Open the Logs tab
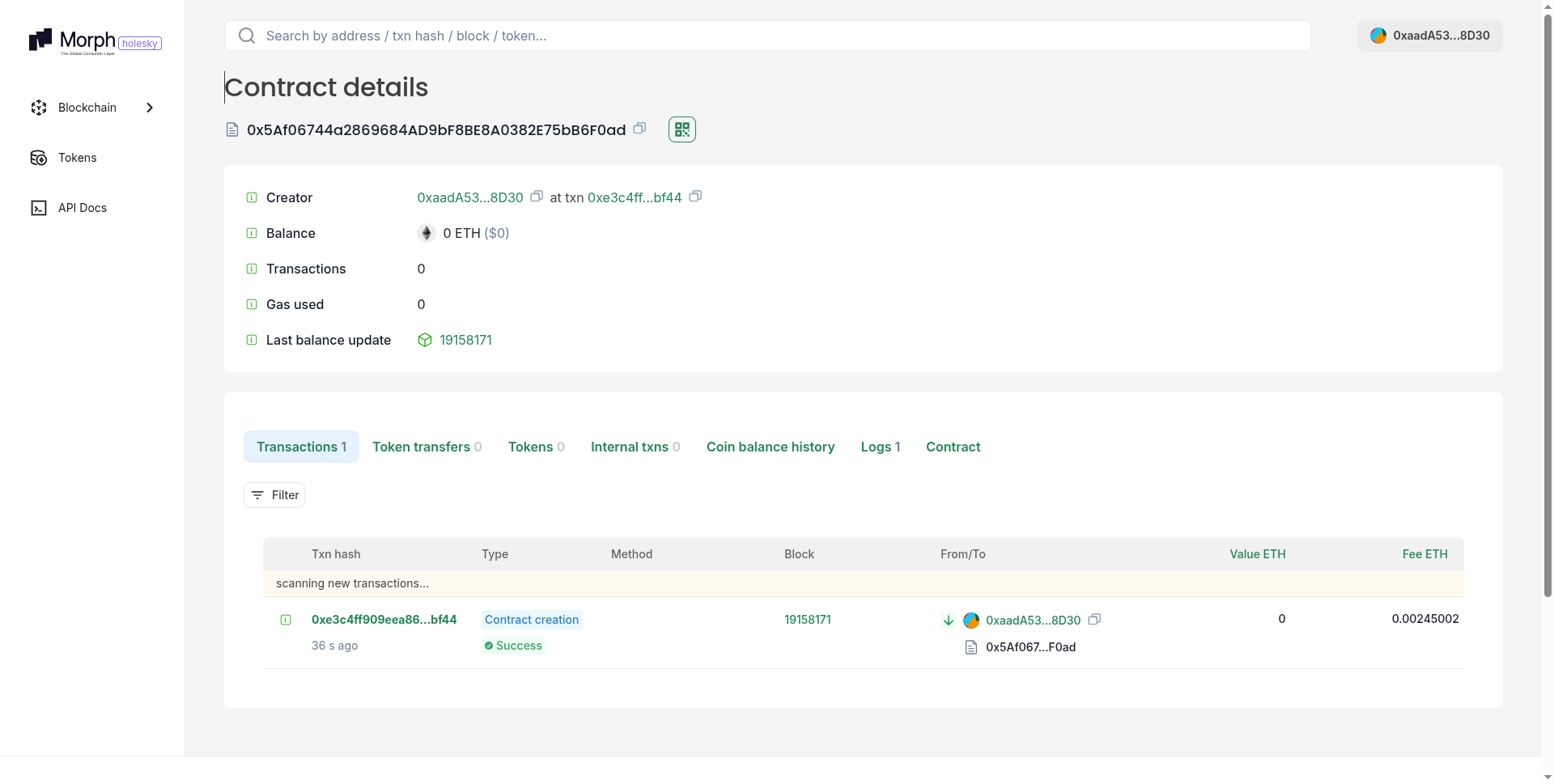Viewport: 1554px width, 784px height. pyautogui.click(x=881, y=447)
